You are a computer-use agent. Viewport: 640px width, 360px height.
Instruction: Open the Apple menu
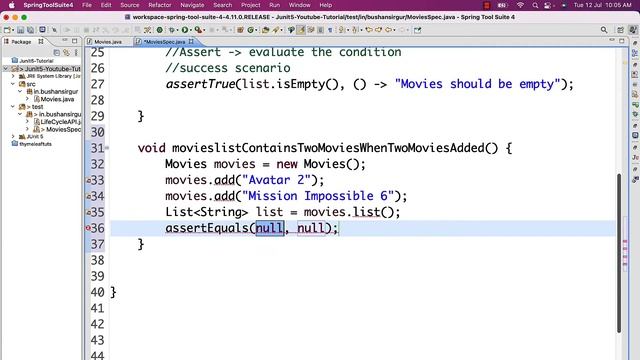pyautogui.click(x=11, y=5)
